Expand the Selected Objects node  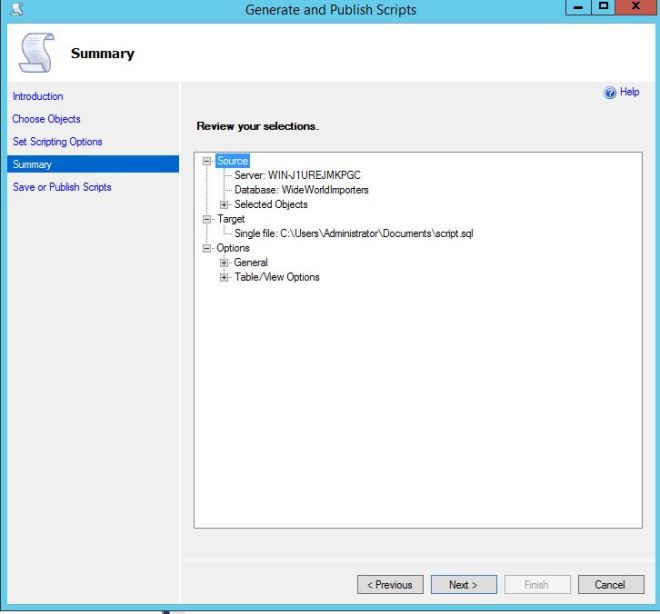point(225,205)
